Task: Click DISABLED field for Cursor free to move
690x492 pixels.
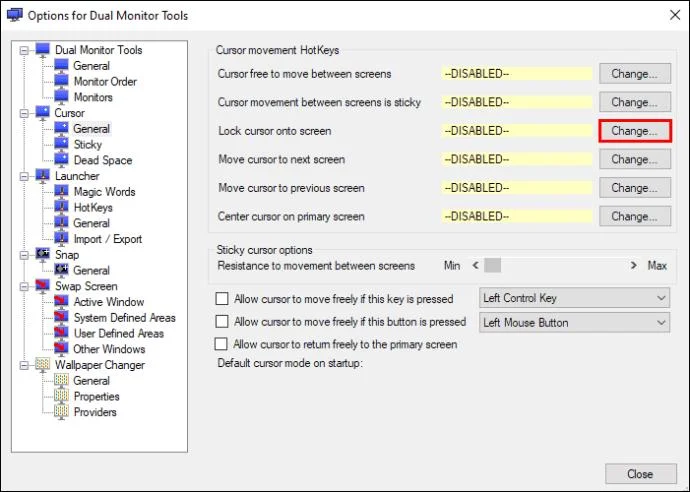Action: click(x=517, y=73)
